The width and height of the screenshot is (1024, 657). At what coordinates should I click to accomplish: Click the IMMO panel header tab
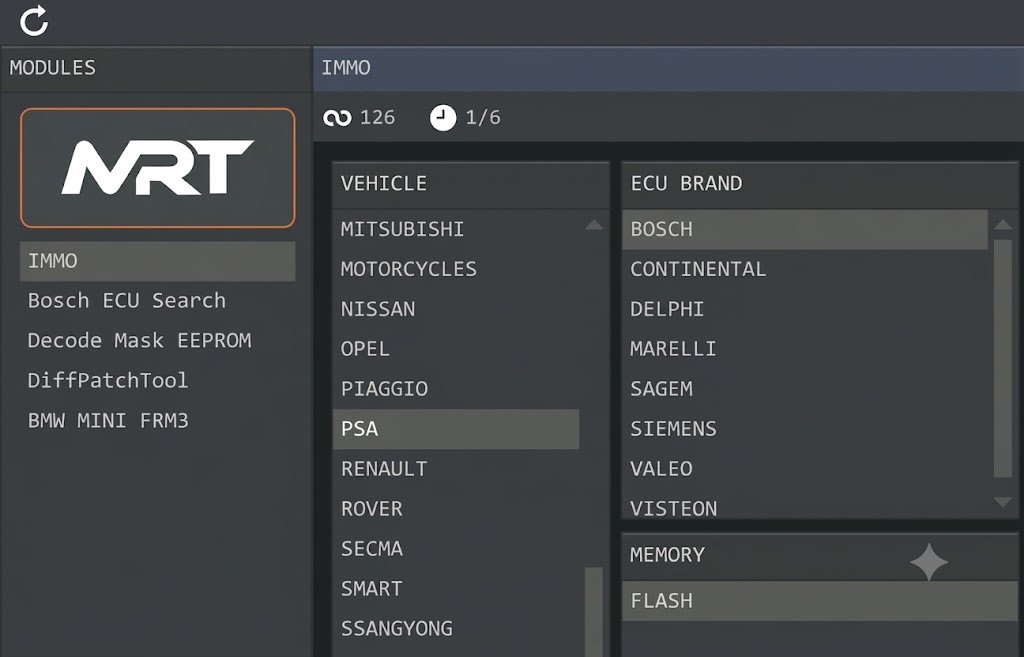tap(669, 69)
